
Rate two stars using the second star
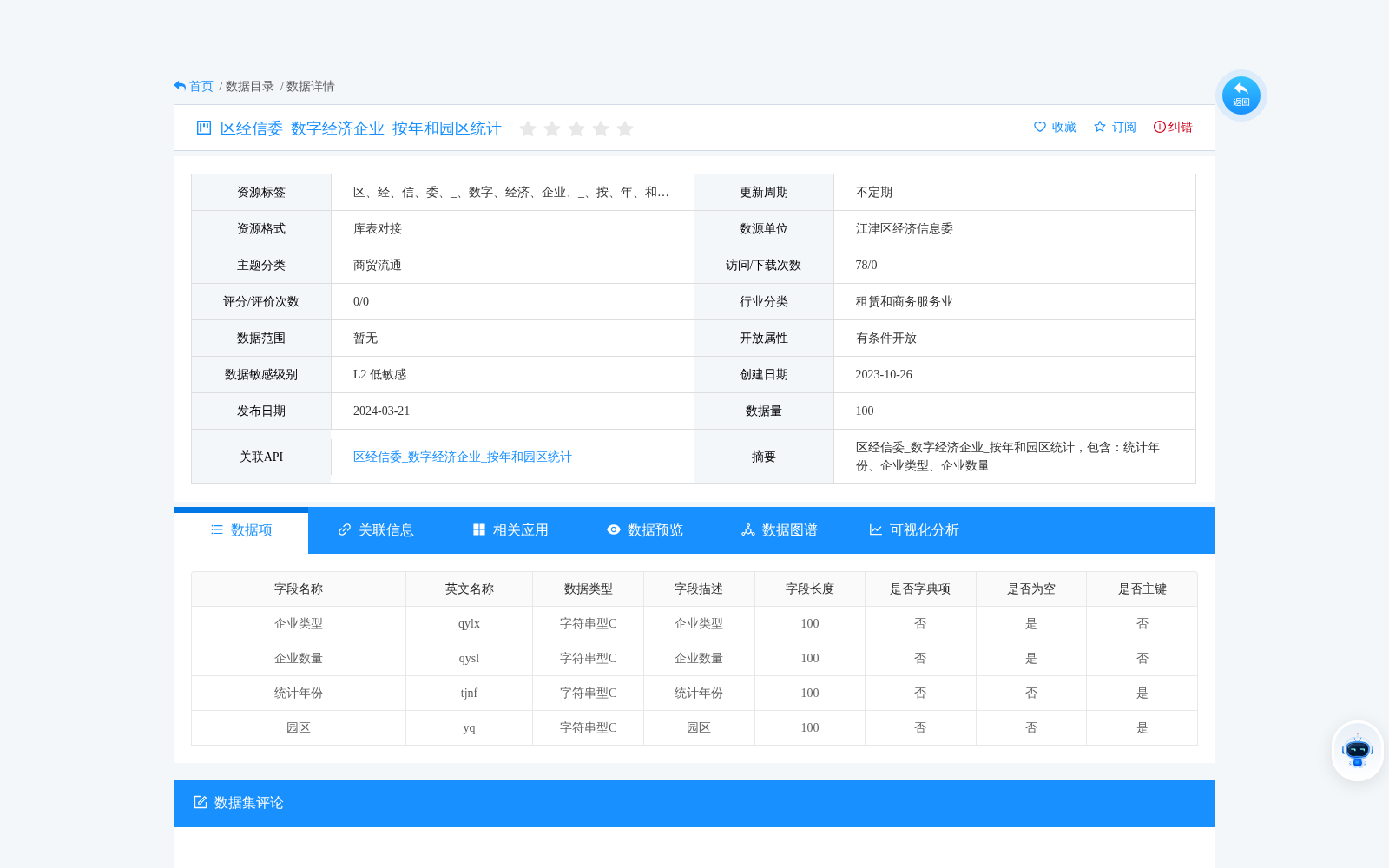click(x=551, y=128)
